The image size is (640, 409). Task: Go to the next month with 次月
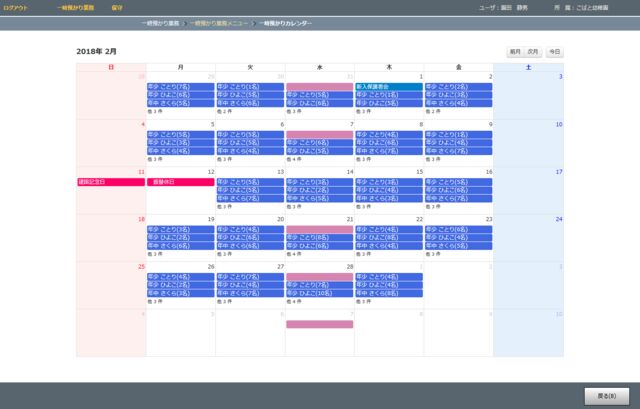tap(533, 52)
